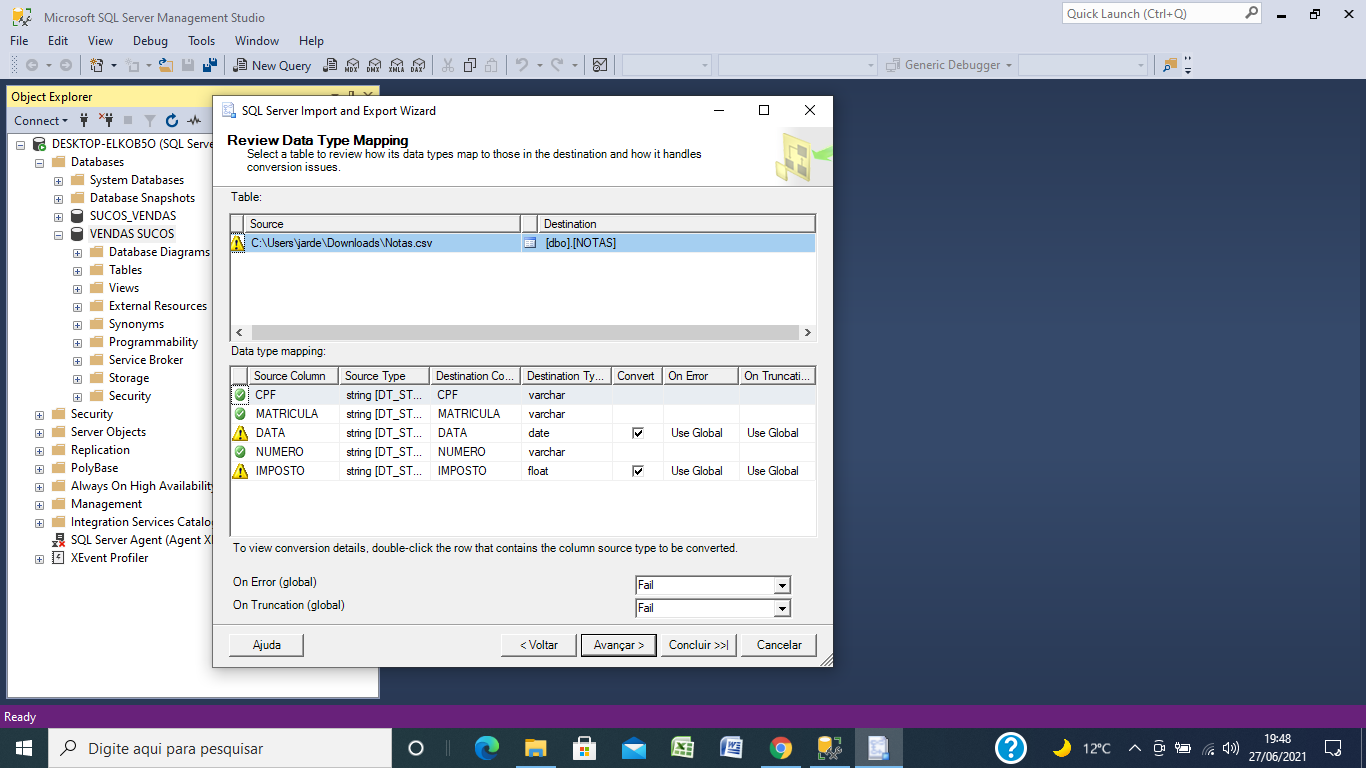Open the Window menu
Screen dimensions: 1366x768
[257, 41]
